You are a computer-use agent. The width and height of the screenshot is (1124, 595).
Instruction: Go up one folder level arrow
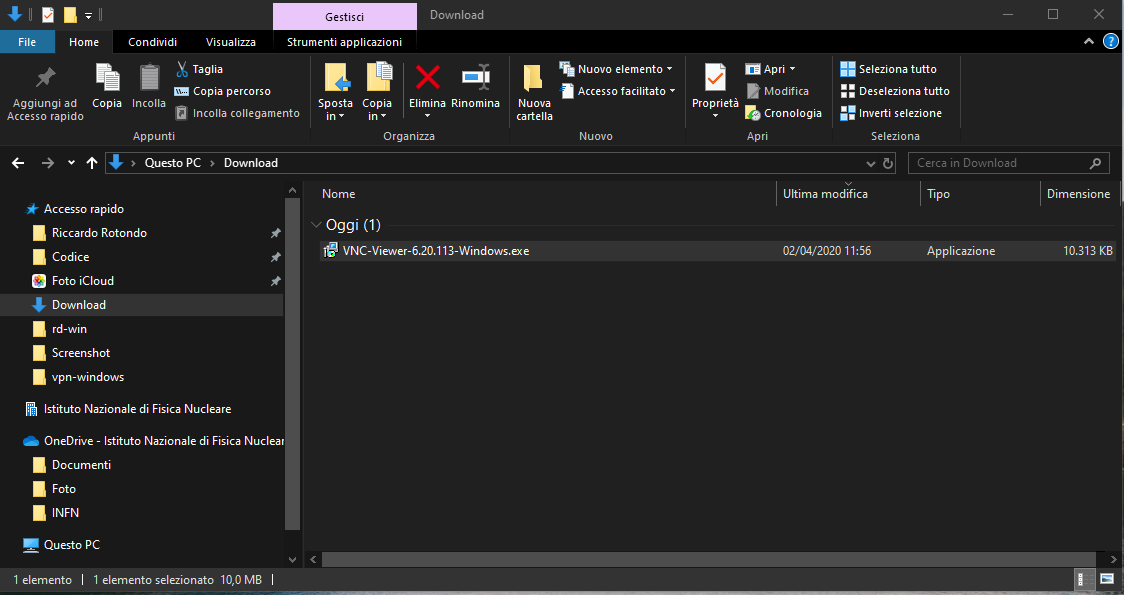click(x=92, y=163)
